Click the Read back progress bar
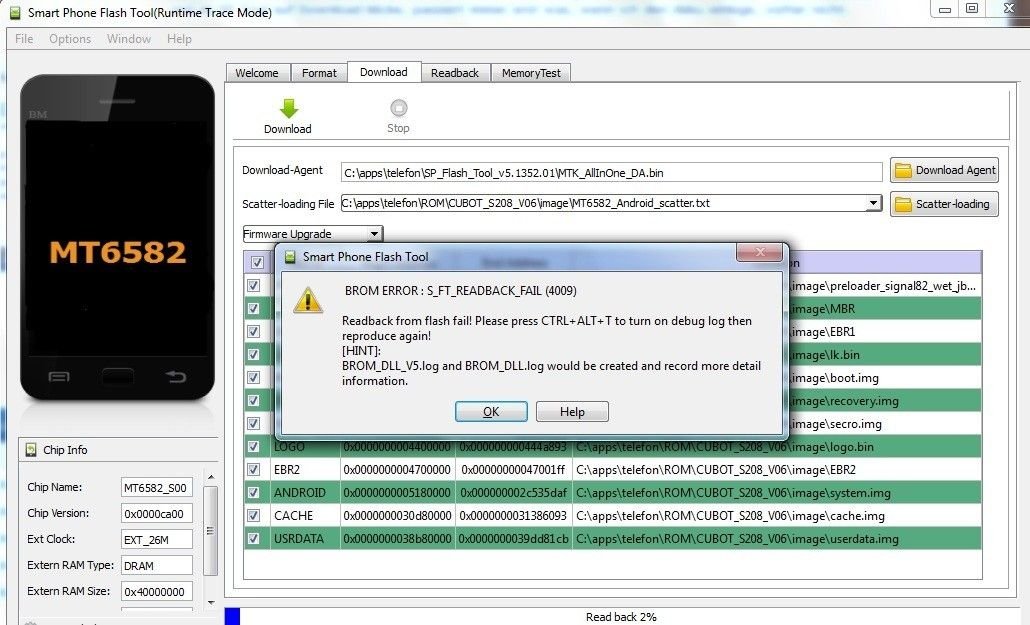Screen dimensions: 1030x625 620,616
